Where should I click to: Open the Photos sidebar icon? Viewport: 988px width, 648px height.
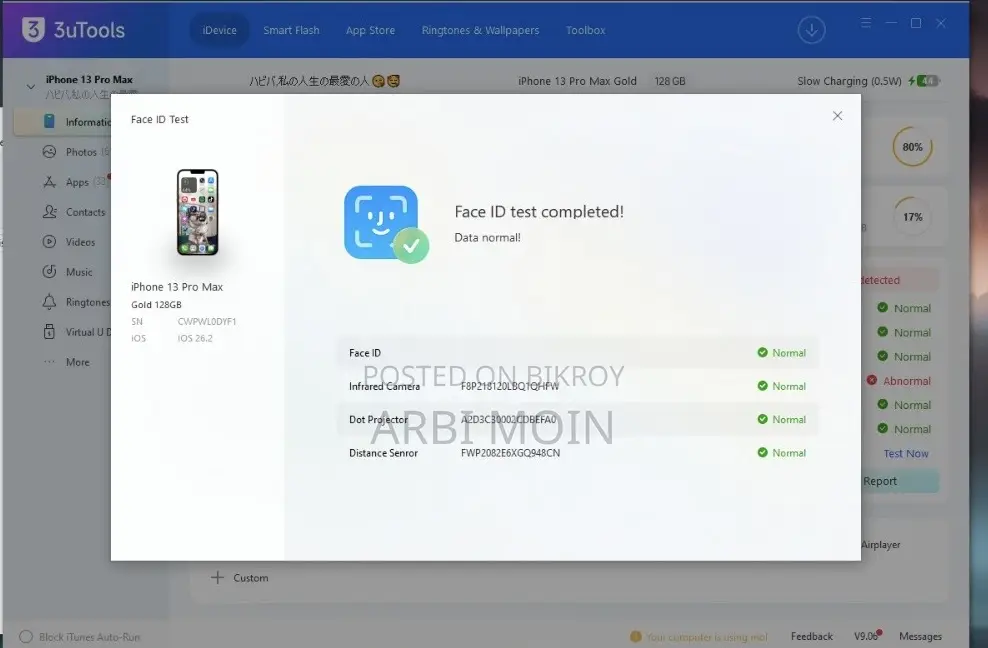coord(49,152)
